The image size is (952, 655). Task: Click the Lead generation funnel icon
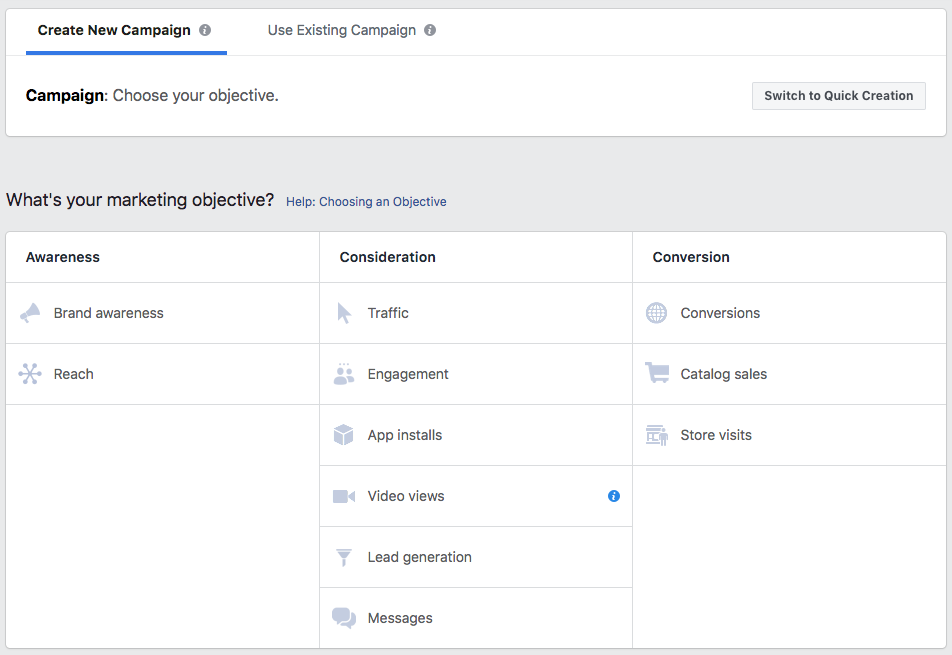[344, 557]
